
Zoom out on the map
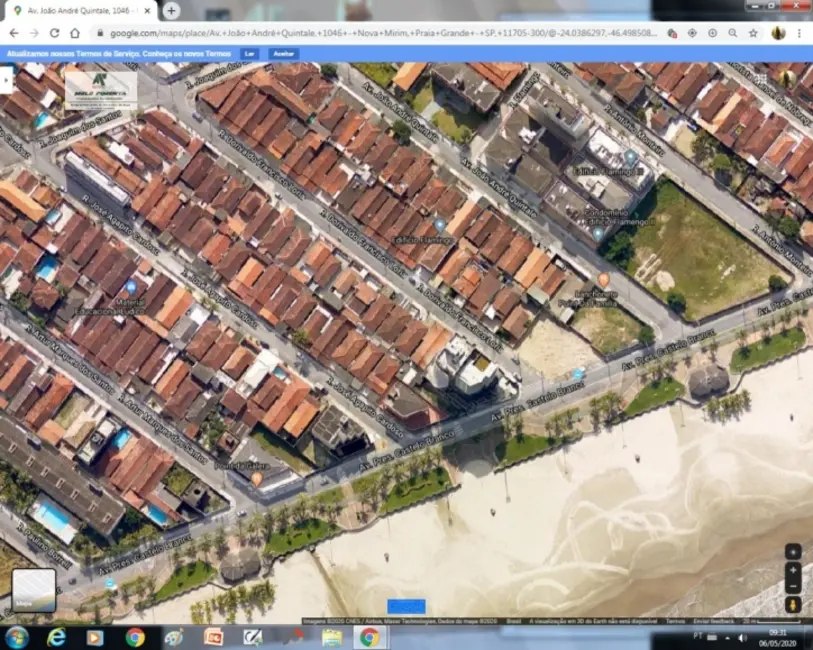click(793, 586)
